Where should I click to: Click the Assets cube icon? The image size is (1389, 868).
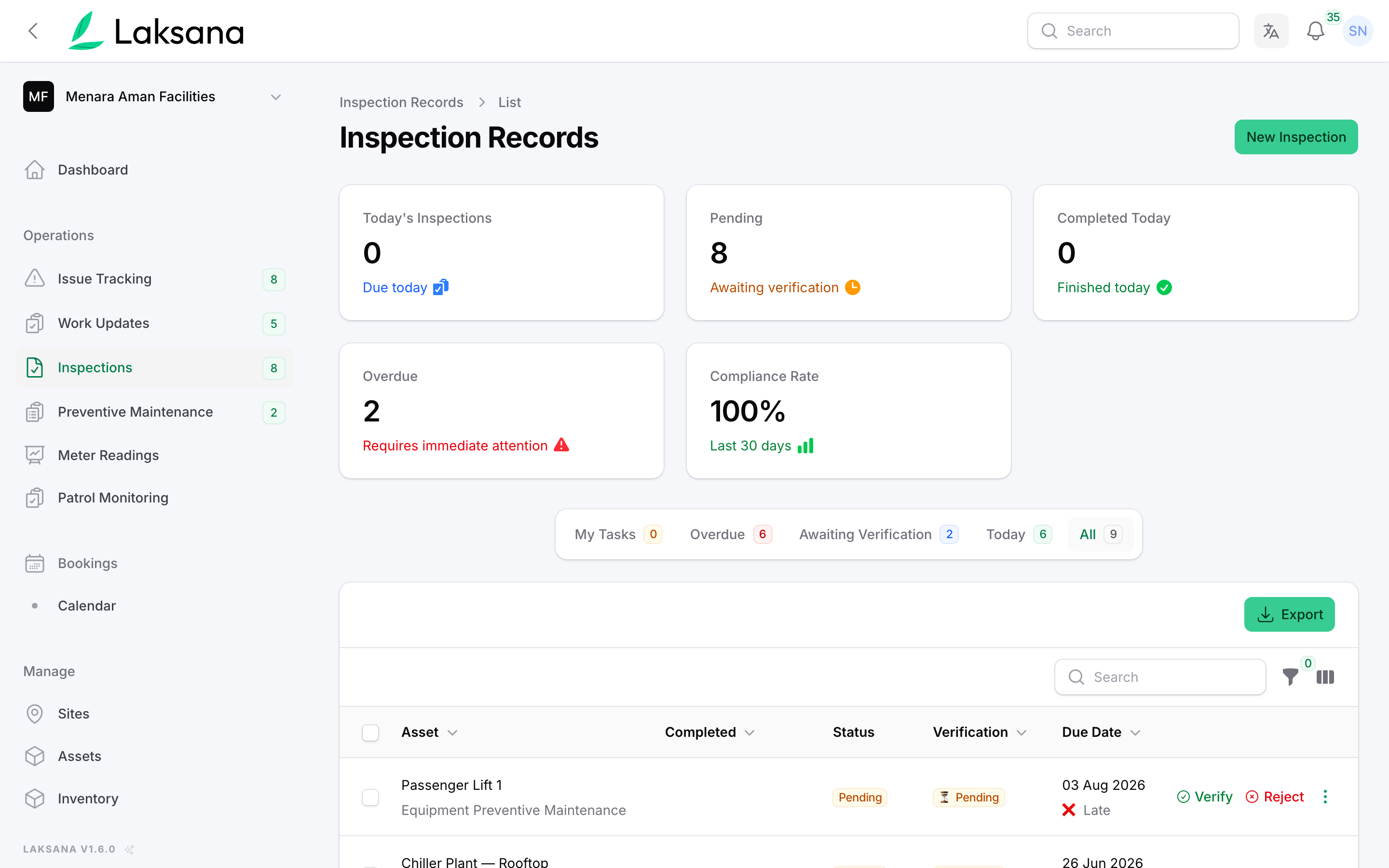pyautogui.click(x=34, y=756)
